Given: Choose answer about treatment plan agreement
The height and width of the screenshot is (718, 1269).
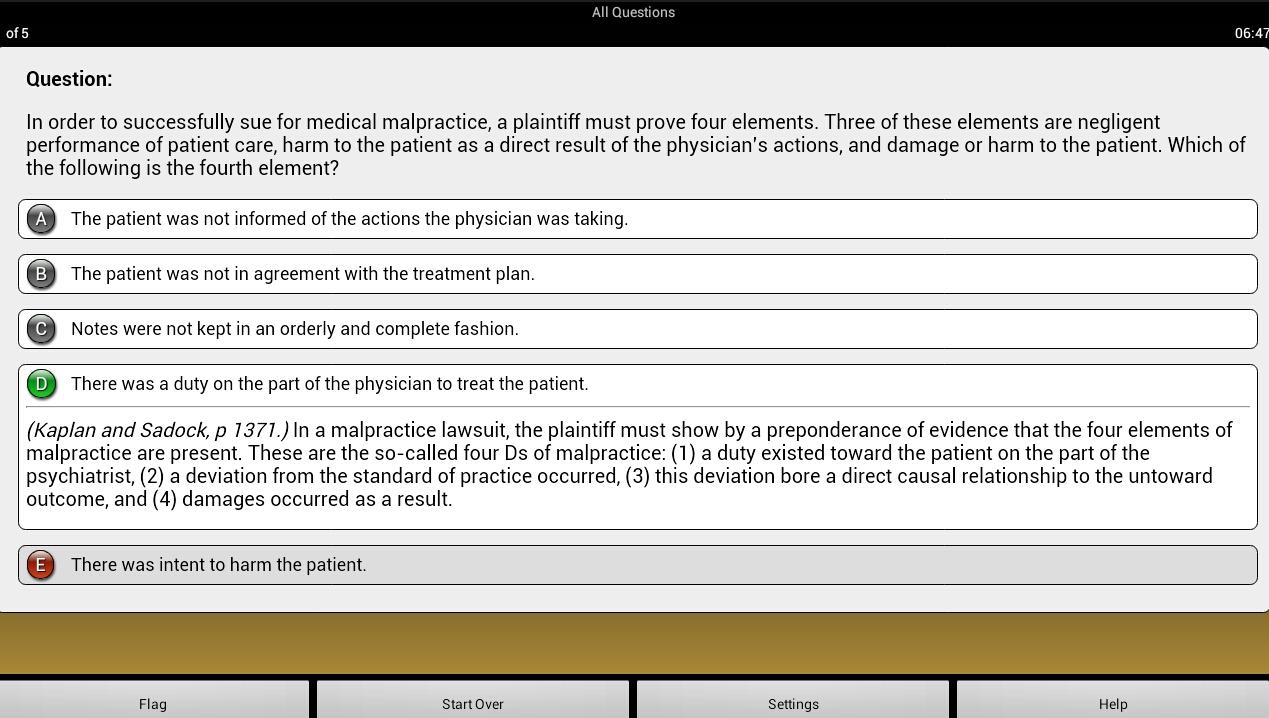Looking at the screenshot, I should click(x=637, y=274).
